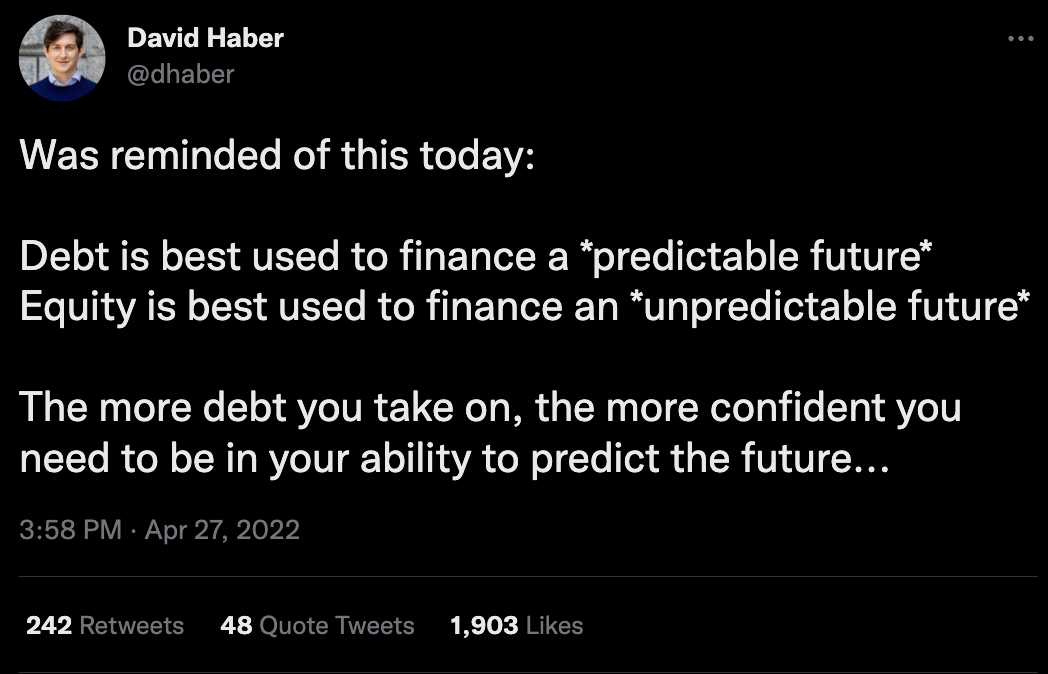Open the David Haber display name link
The image size is (1048, 674).
coord(205,37)
